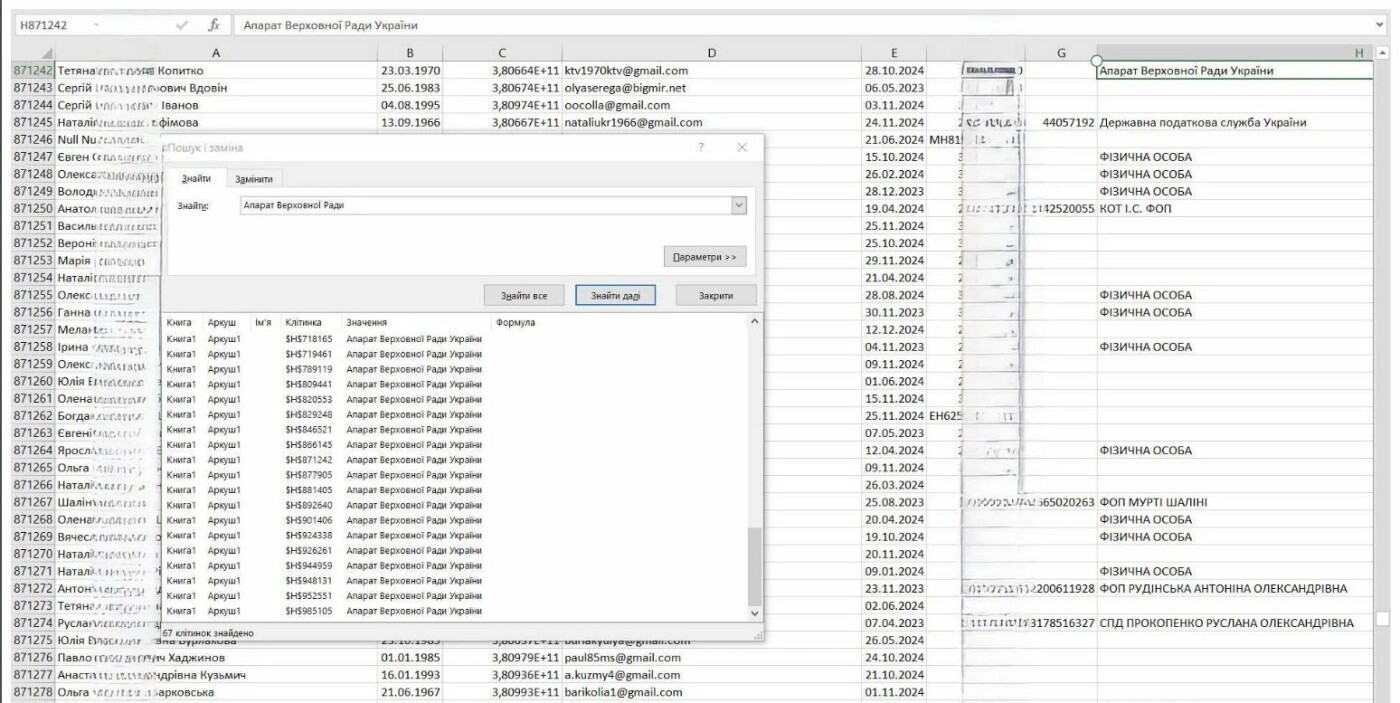Expand the formula bar using right chevron
This screenshot has width=1400, height=703.
tap(1381, 25)
